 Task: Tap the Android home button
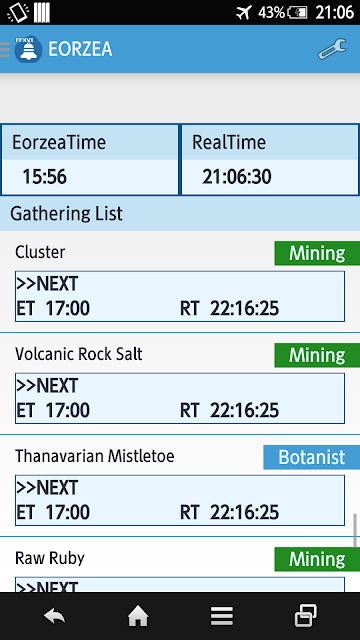138,616
